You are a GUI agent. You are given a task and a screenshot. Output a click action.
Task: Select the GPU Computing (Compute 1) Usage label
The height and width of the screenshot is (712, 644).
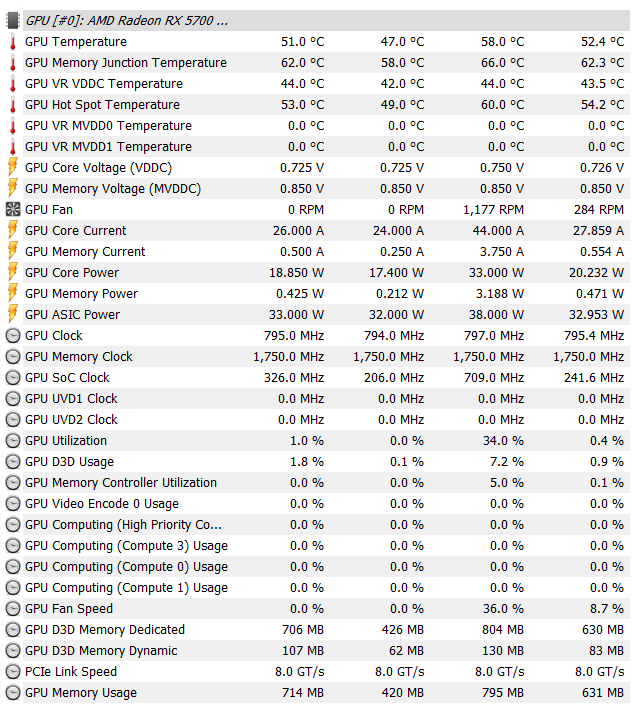(x=126, y=588)
